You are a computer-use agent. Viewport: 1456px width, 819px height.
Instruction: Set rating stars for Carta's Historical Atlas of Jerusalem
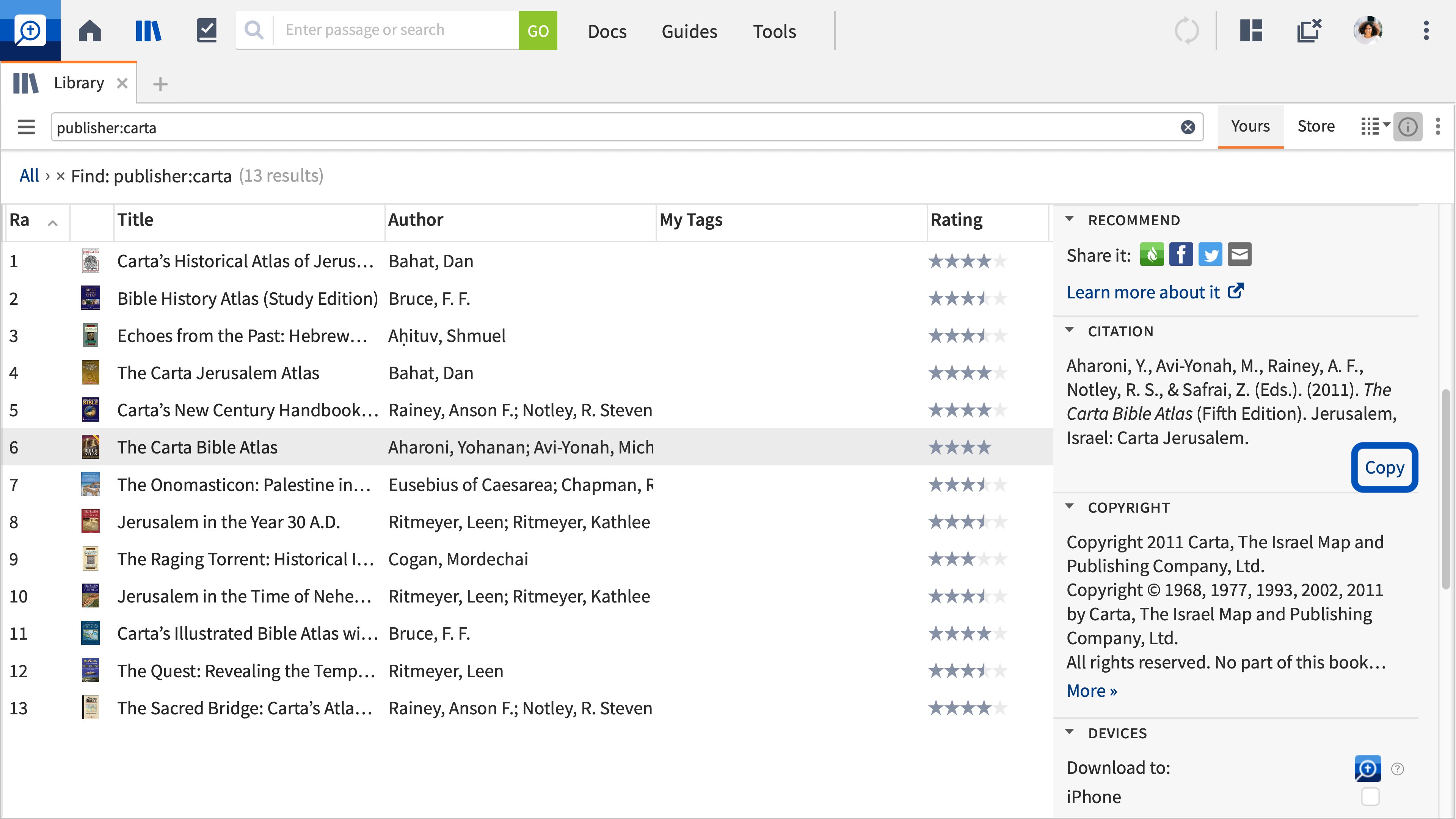[967, 261]
